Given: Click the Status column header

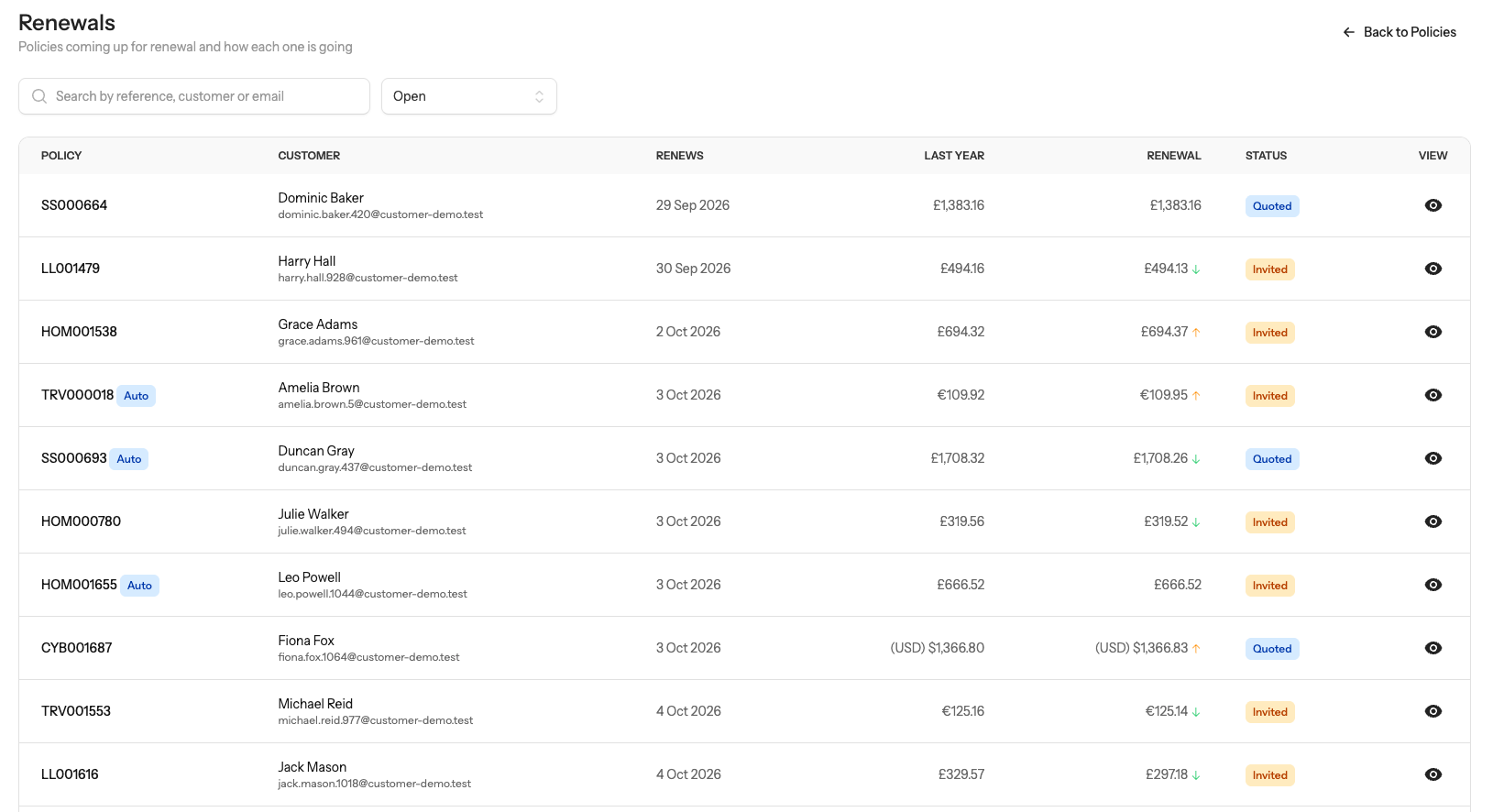Looking at the screenshot, I should (x=1266, y=156).
